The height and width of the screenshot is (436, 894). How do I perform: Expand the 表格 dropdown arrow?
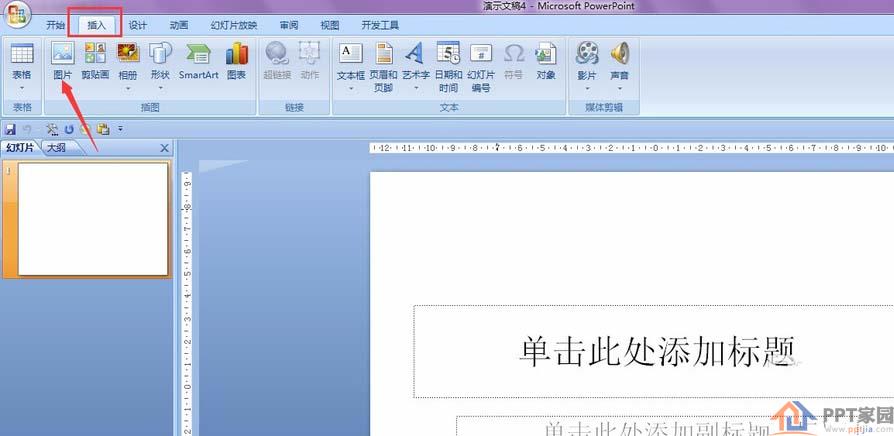tap(22, 88)
